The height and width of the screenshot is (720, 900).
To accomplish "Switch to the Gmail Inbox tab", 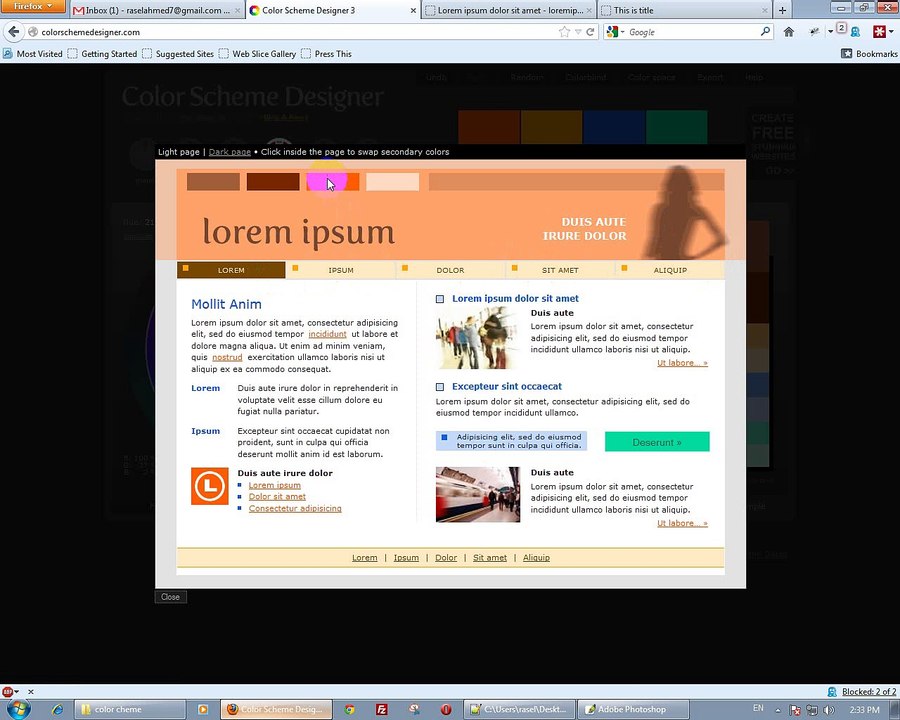I will (156, 10).
